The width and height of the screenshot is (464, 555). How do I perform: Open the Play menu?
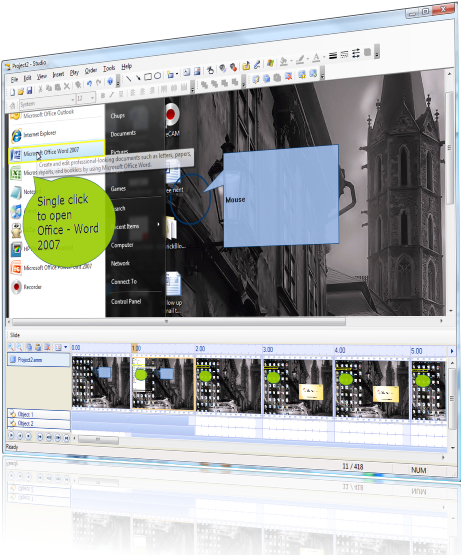(x=74, y=72)
